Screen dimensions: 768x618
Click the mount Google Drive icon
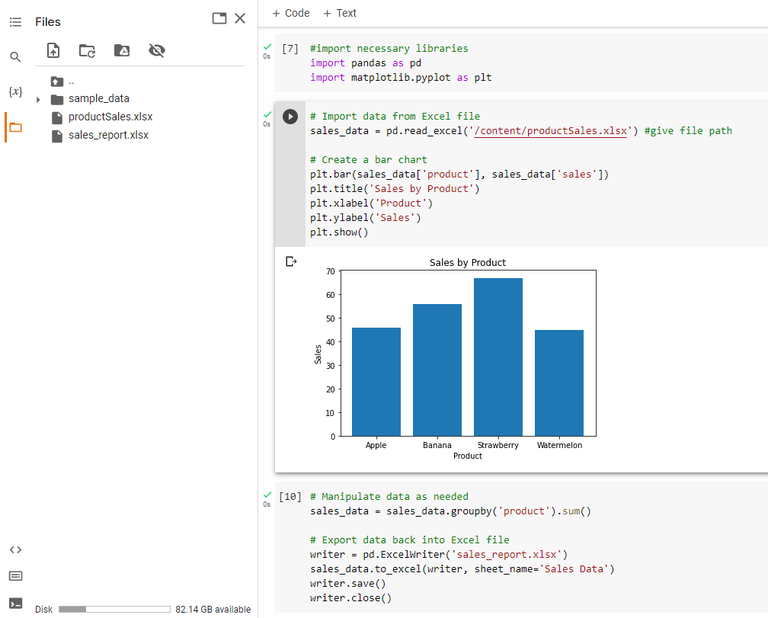click(x=122, y=50)
